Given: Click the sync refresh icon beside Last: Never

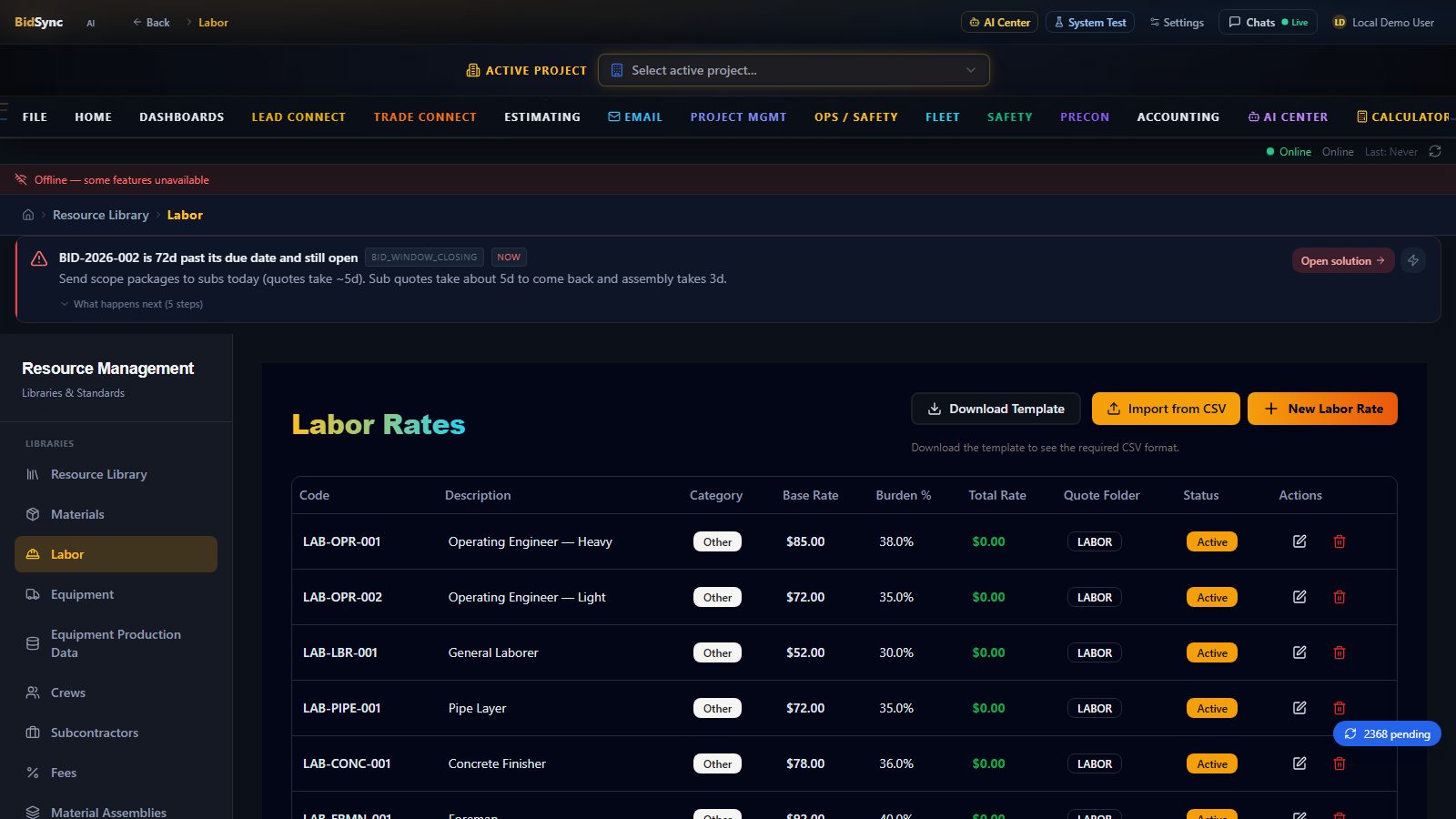Looking at the screenshot, I should coord(1435,151).
